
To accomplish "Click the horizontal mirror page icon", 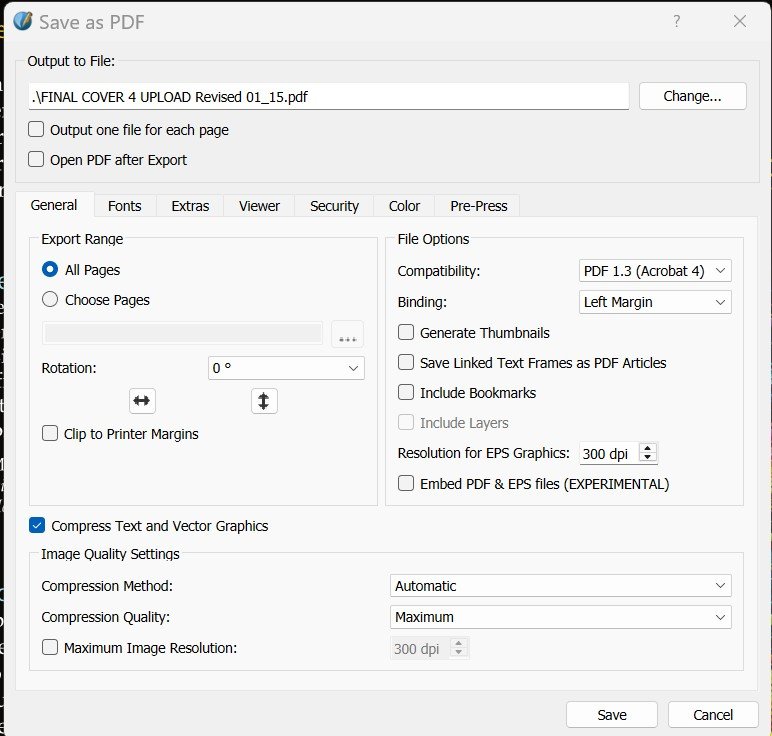I will 142,401.
